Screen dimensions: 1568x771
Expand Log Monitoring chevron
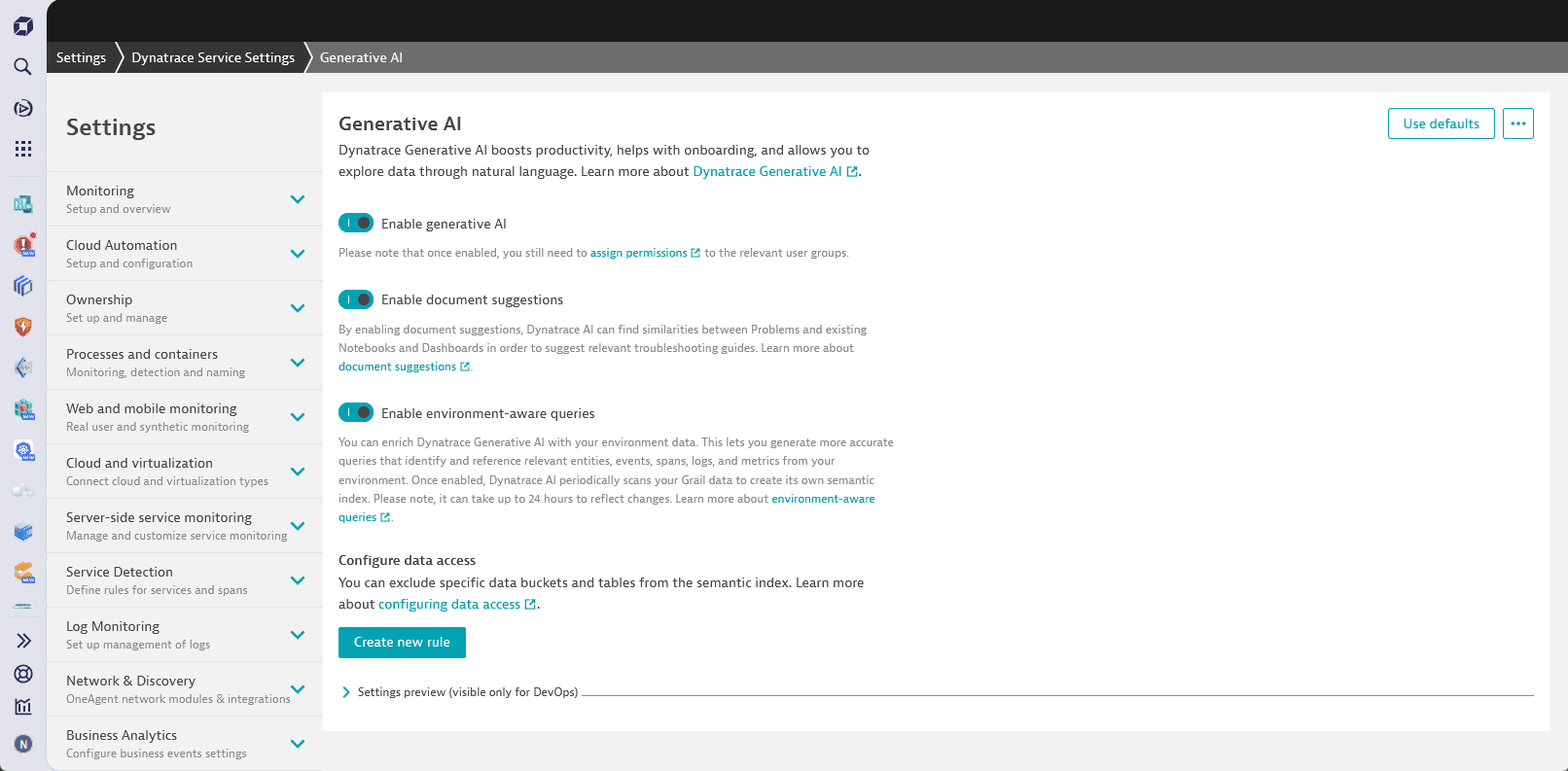[298, 635]
